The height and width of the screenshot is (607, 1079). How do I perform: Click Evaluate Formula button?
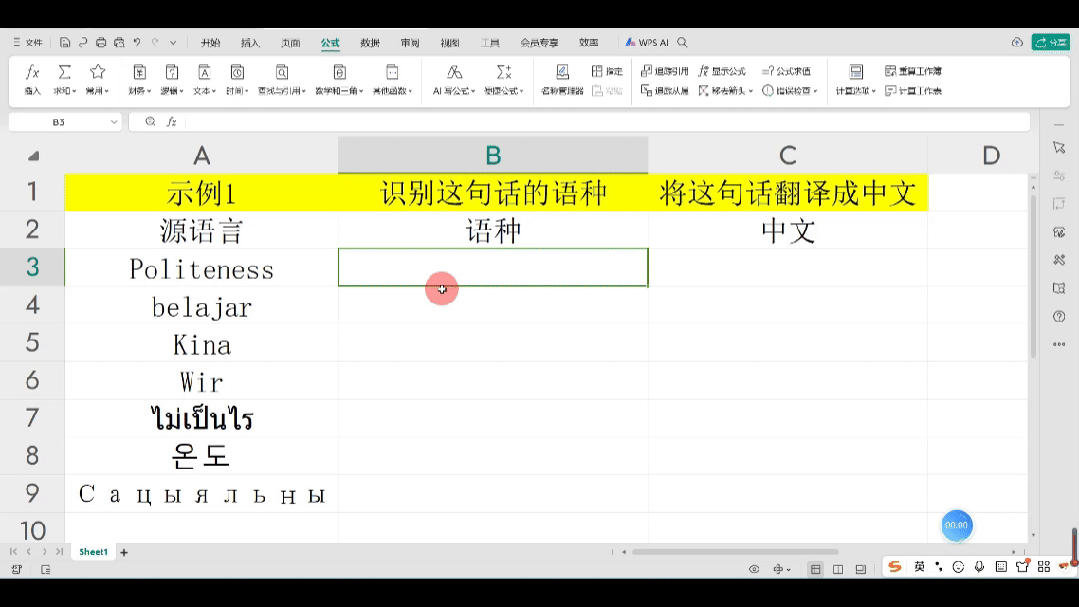(x=787, y=71)
